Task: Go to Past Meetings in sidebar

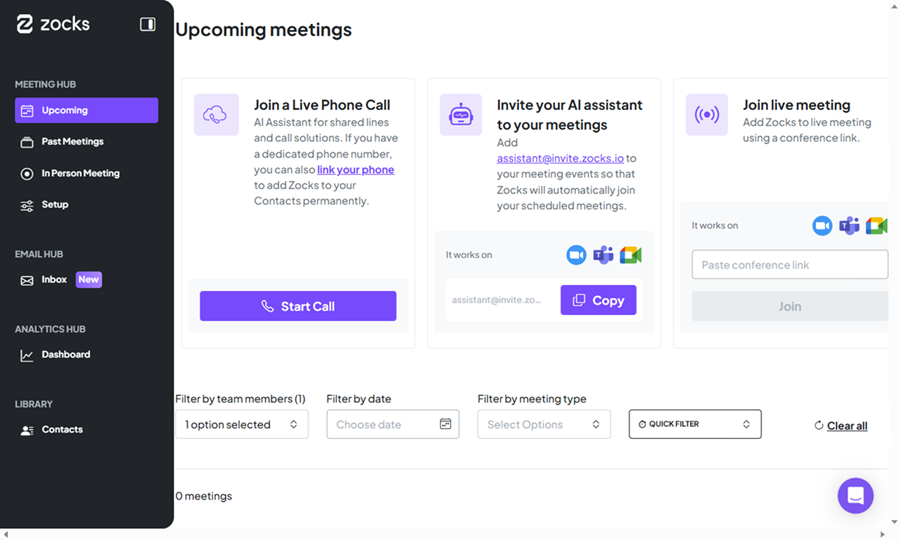Action: (72, 142)
